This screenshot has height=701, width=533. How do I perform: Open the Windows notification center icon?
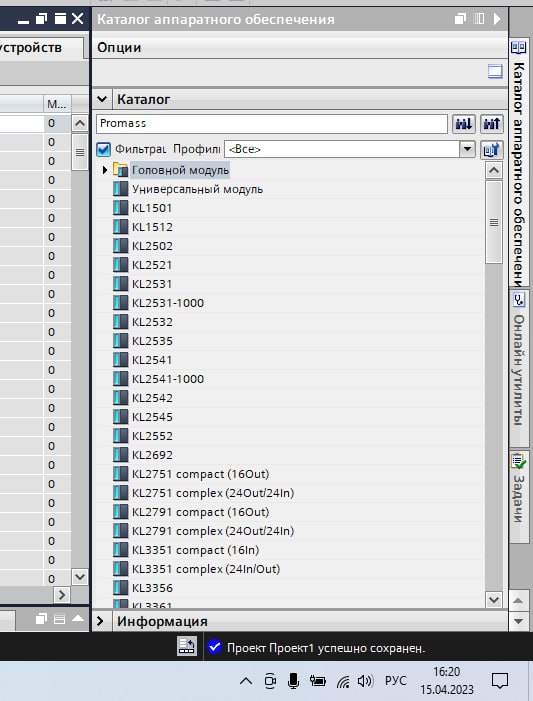point(499,681)
